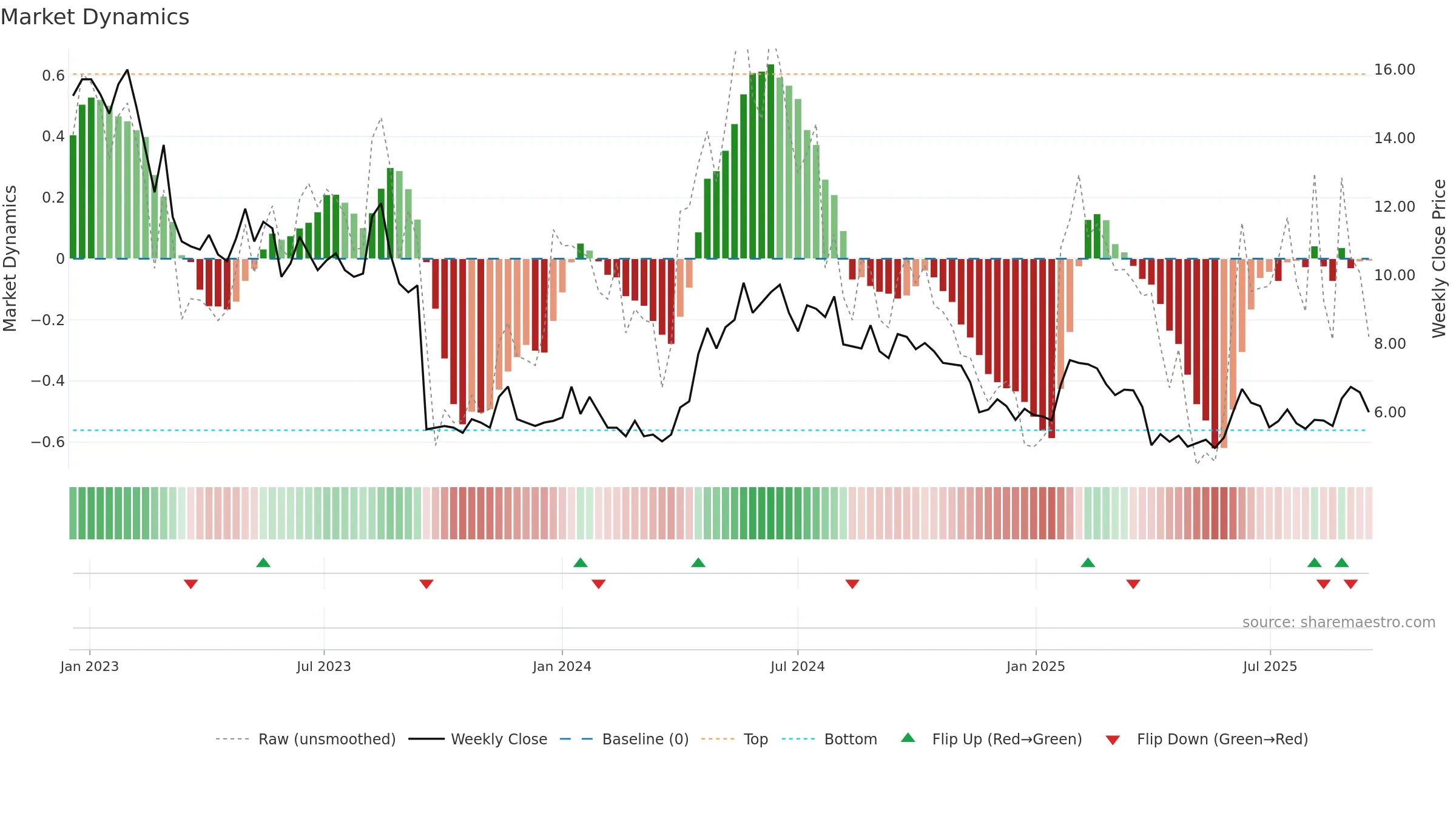Click the Jan 2025 axis label

(1036, 666)
